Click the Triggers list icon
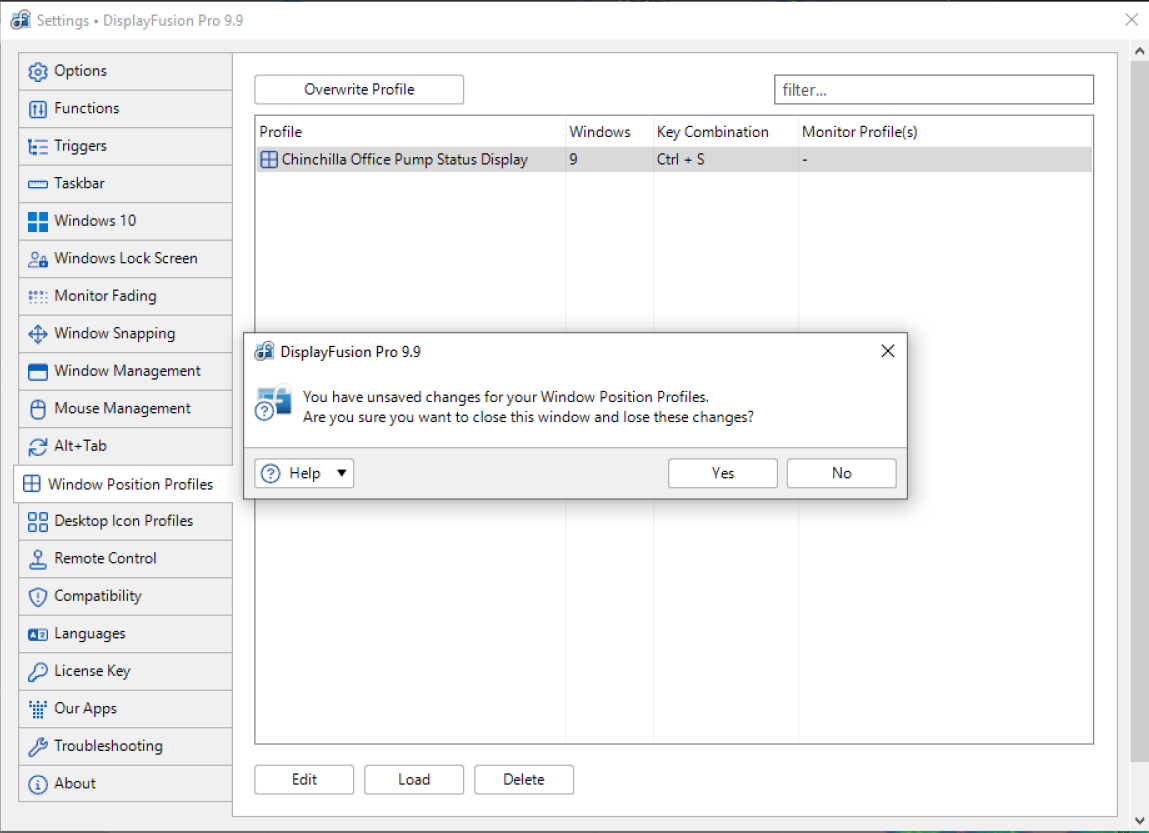 [38, 146]
